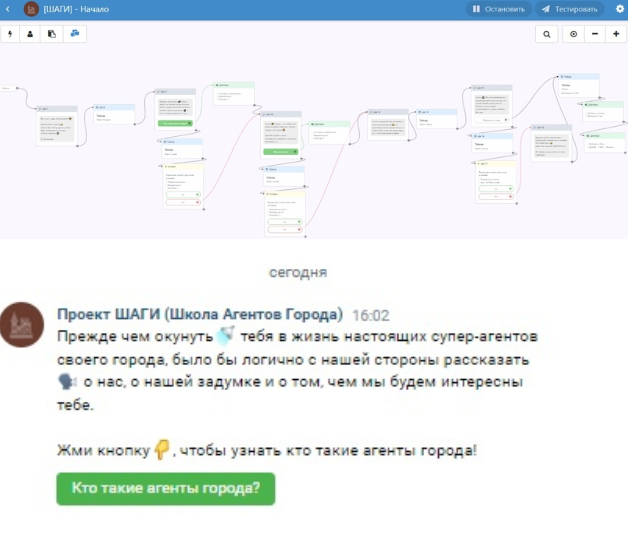The image size is (641, 537).
Task: Click the 16:02 message timestamp
Action: coord(371,315)
